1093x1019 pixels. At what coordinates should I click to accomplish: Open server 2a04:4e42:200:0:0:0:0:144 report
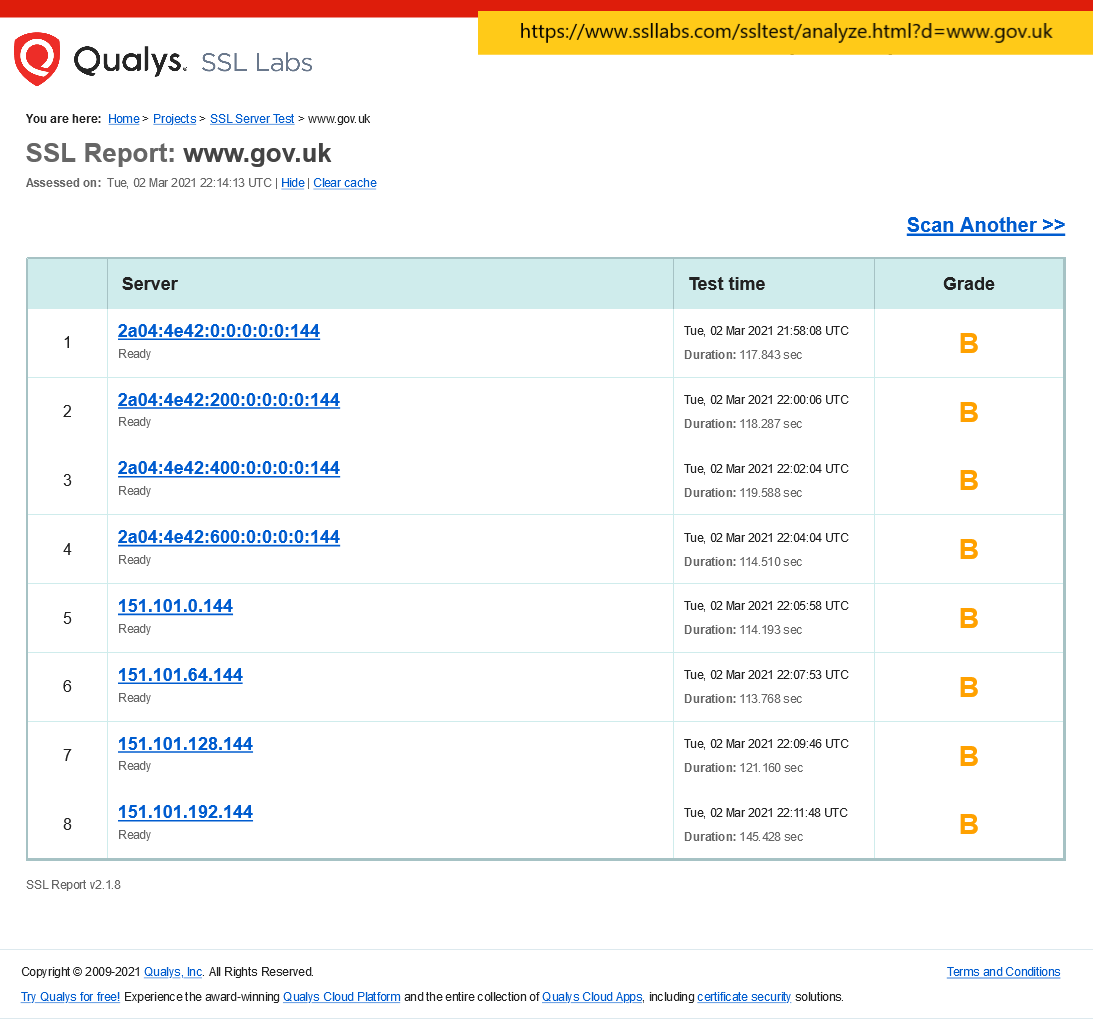click(x=229, y=400)
